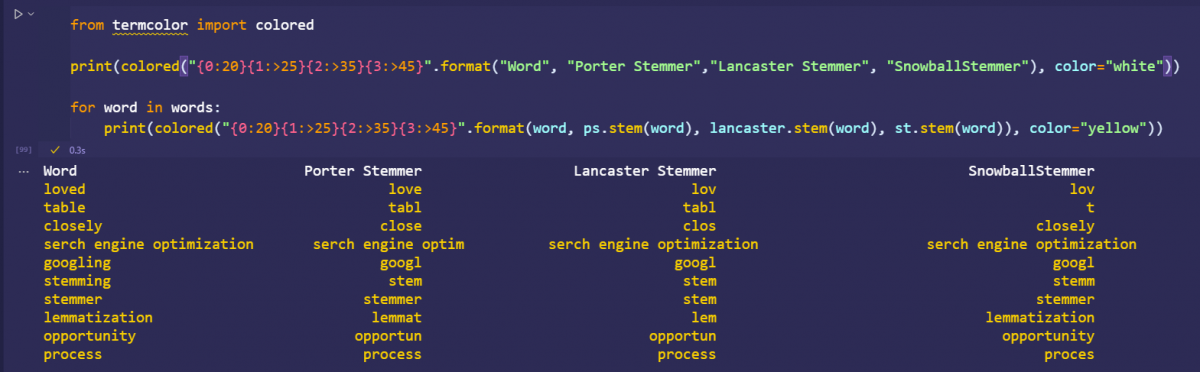1200x372 pixels.
Task: Open the output ellipsis menu
Action: tap(24, 171)
